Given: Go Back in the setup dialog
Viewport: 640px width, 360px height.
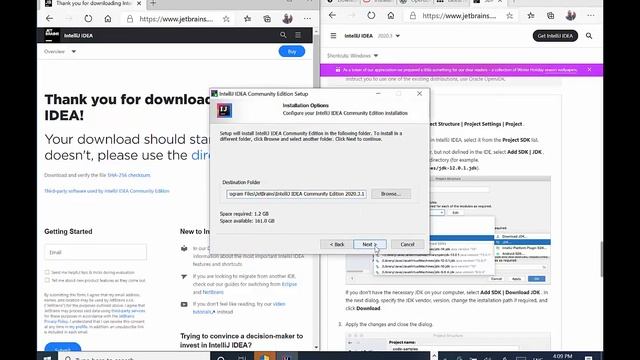Looking at the screenshot, I should (x=337, y=244).
